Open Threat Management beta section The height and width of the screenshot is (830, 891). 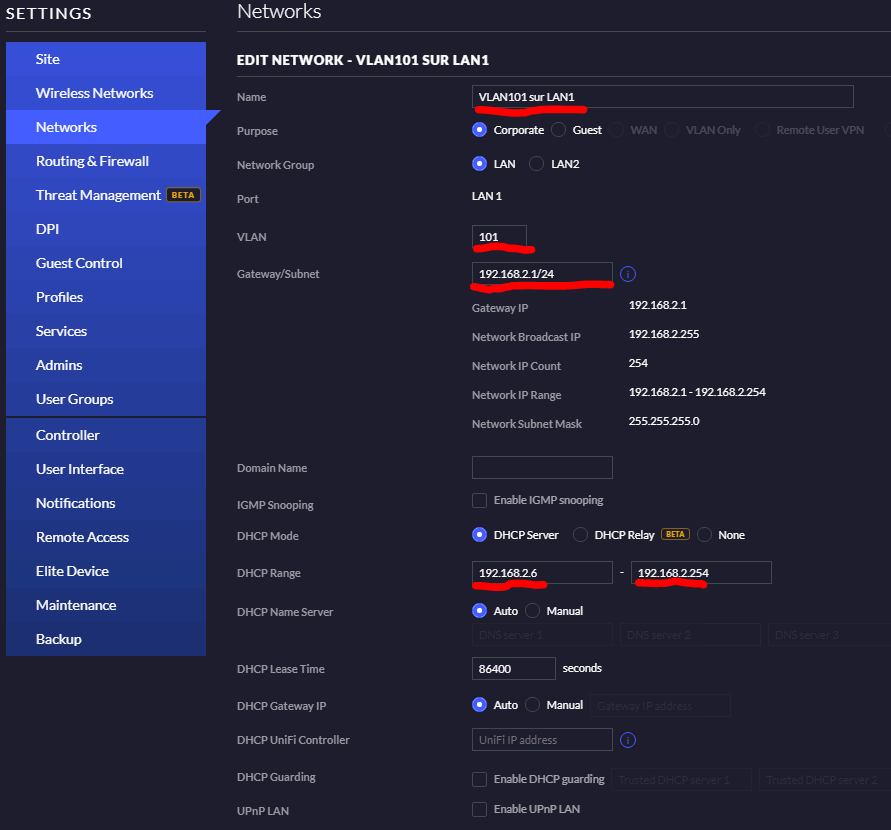click(98, 195)
